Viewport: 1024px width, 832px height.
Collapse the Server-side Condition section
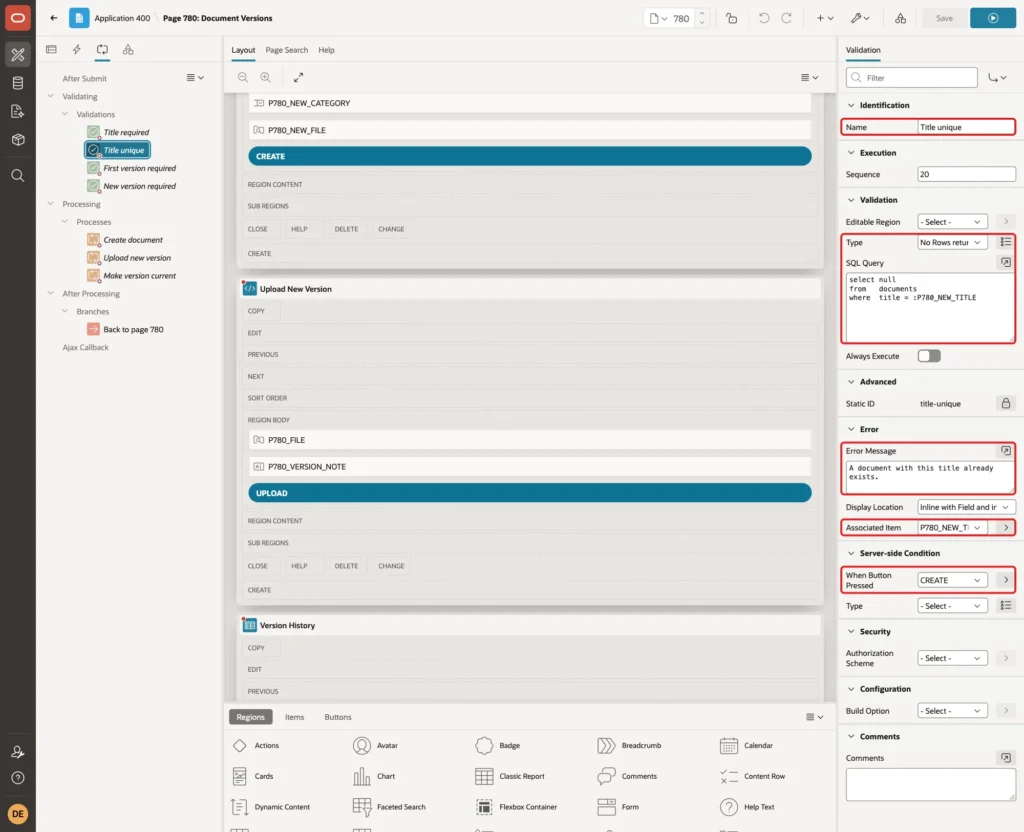coord(851,553)
